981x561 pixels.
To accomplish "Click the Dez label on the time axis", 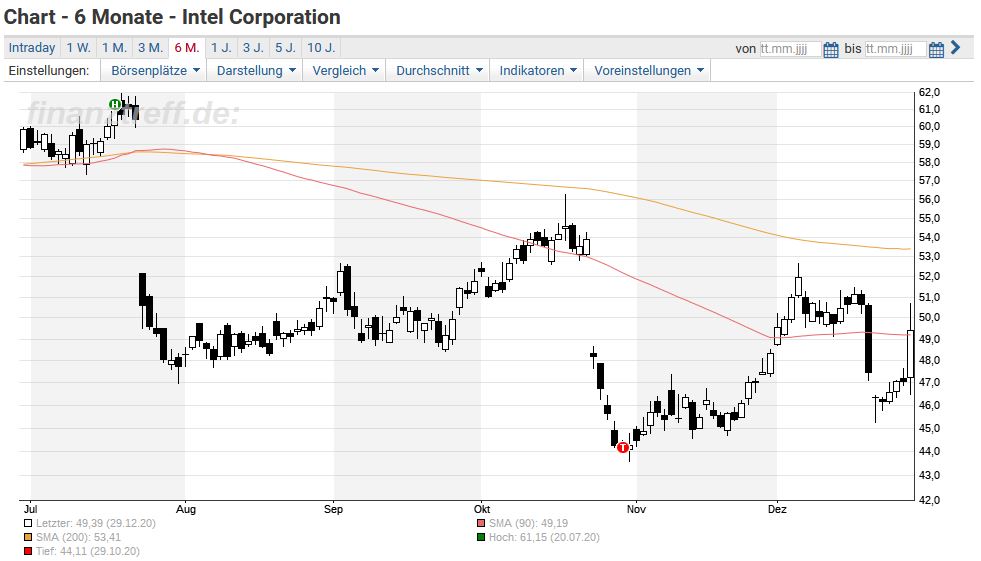I will 777,509.
